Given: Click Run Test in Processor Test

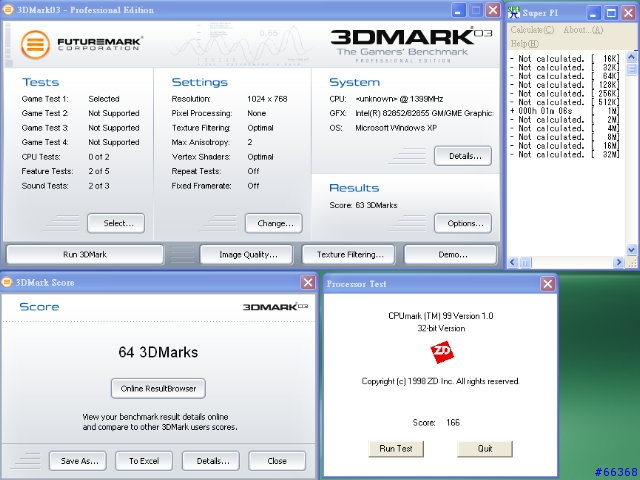Looking at the screenshot, I should 396,449.
